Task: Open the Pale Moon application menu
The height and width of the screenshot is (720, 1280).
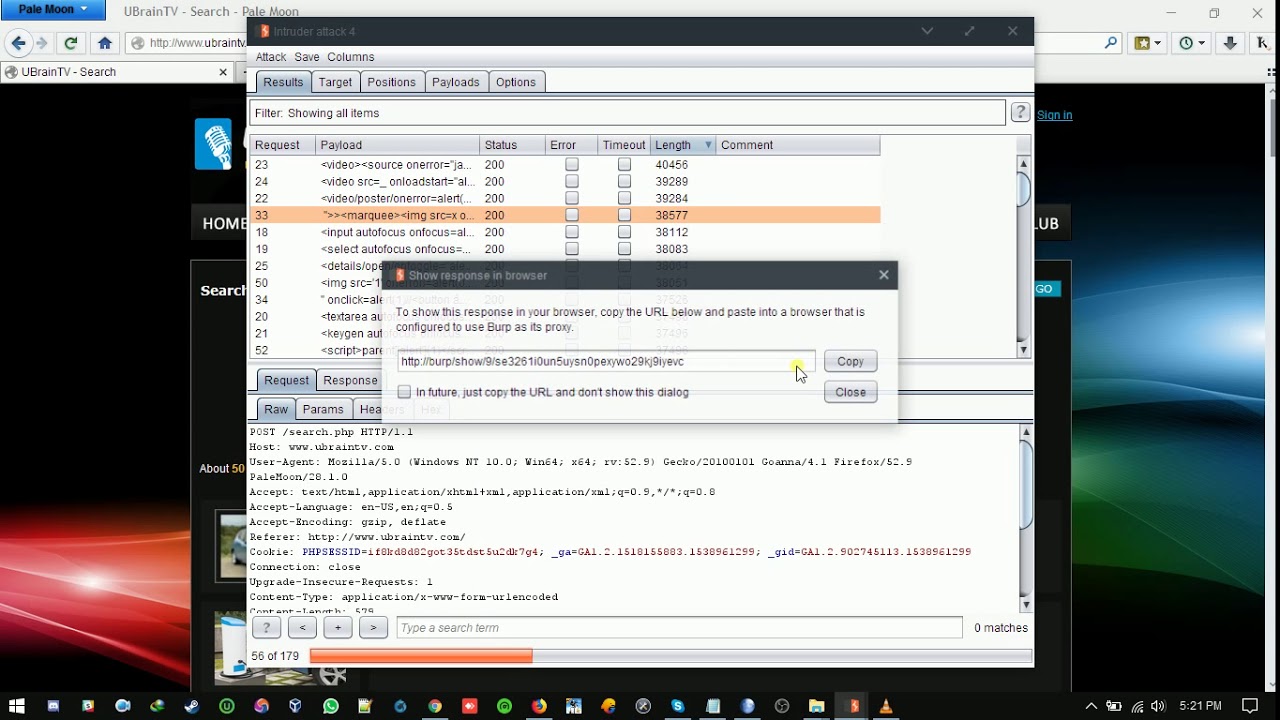Action: [x=53, y=10]
